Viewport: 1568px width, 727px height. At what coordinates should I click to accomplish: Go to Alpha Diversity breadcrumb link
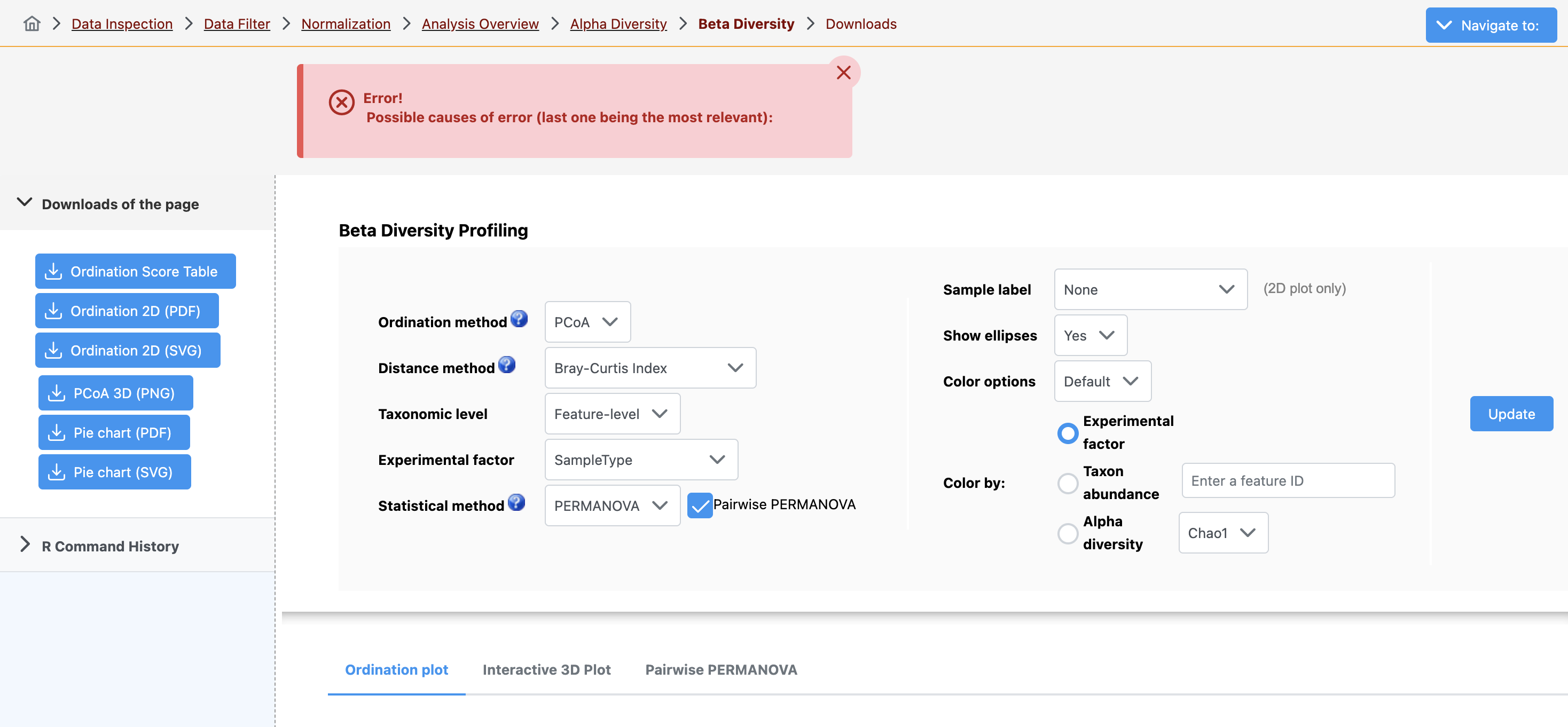pyautogui.click(x=618, y=23)
